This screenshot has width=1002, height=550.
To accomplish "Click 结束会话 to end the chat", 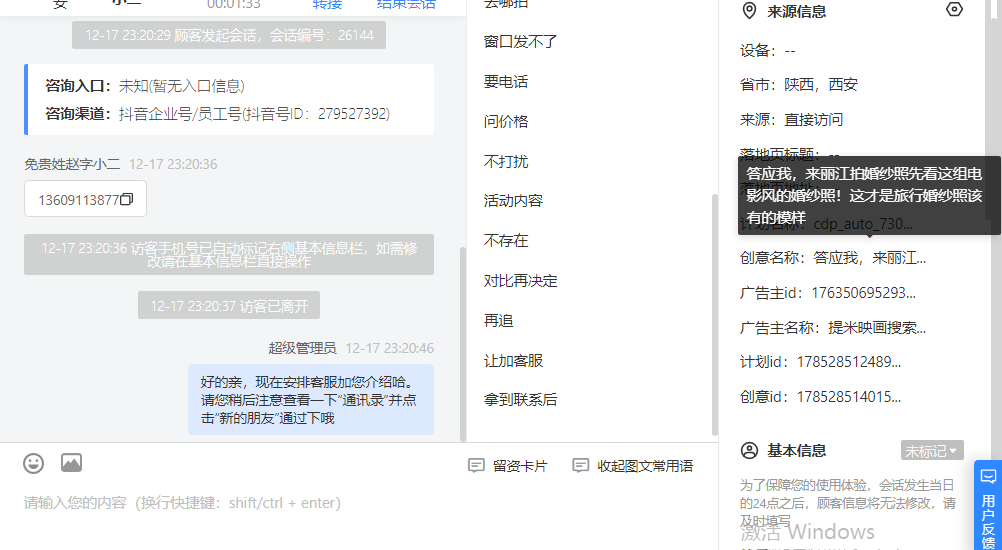I will pyautogui.click(x=406, y=4).
